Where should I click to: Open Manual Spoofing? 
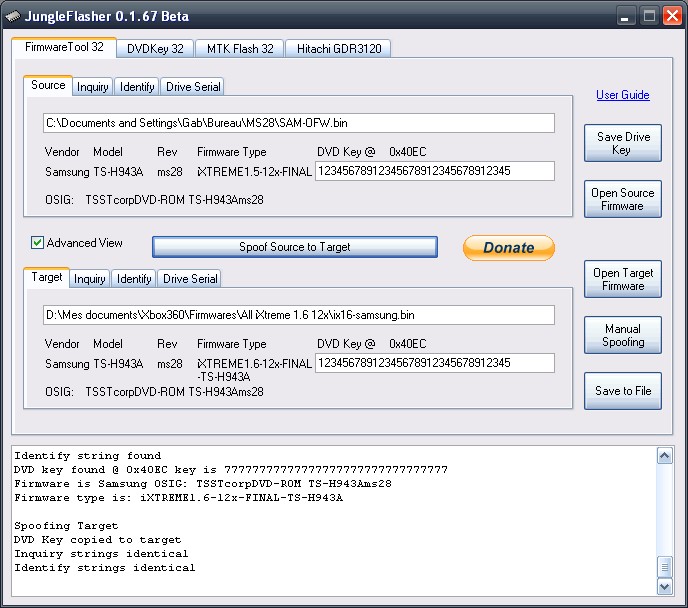(x=623, y=335)
